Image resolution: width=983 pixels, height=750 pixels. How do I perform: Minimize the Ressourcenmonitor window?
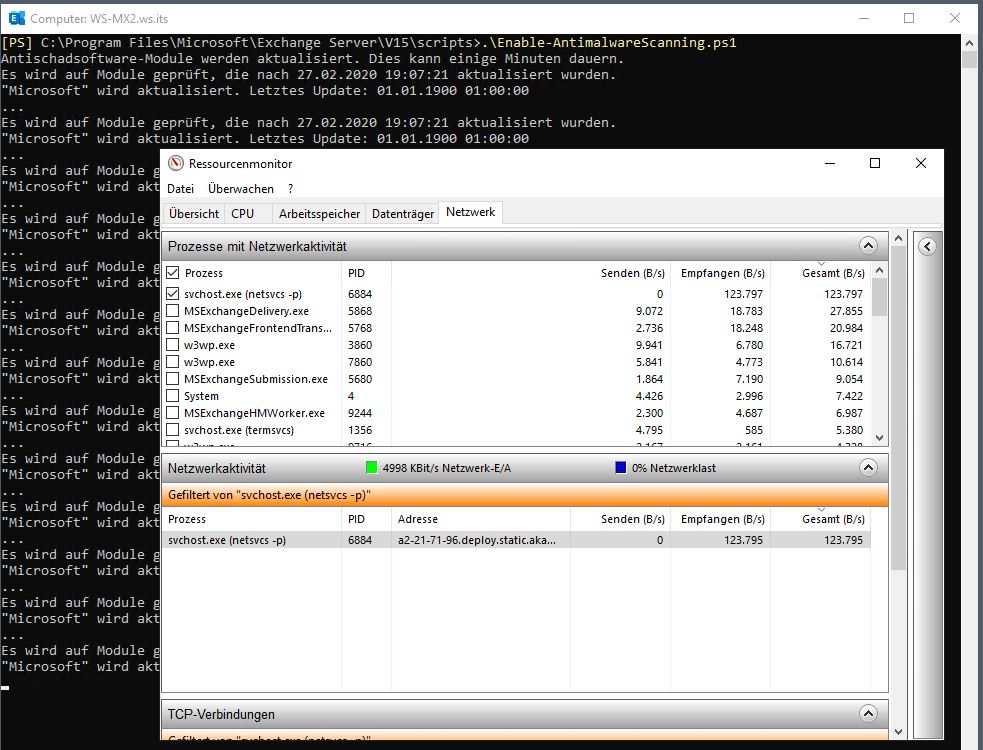830,163
